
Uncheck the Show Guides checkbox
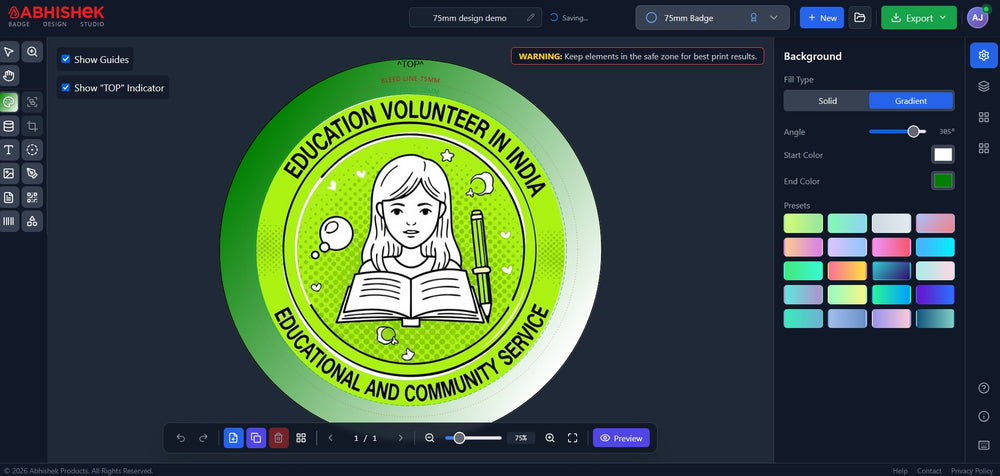[66, 59]
